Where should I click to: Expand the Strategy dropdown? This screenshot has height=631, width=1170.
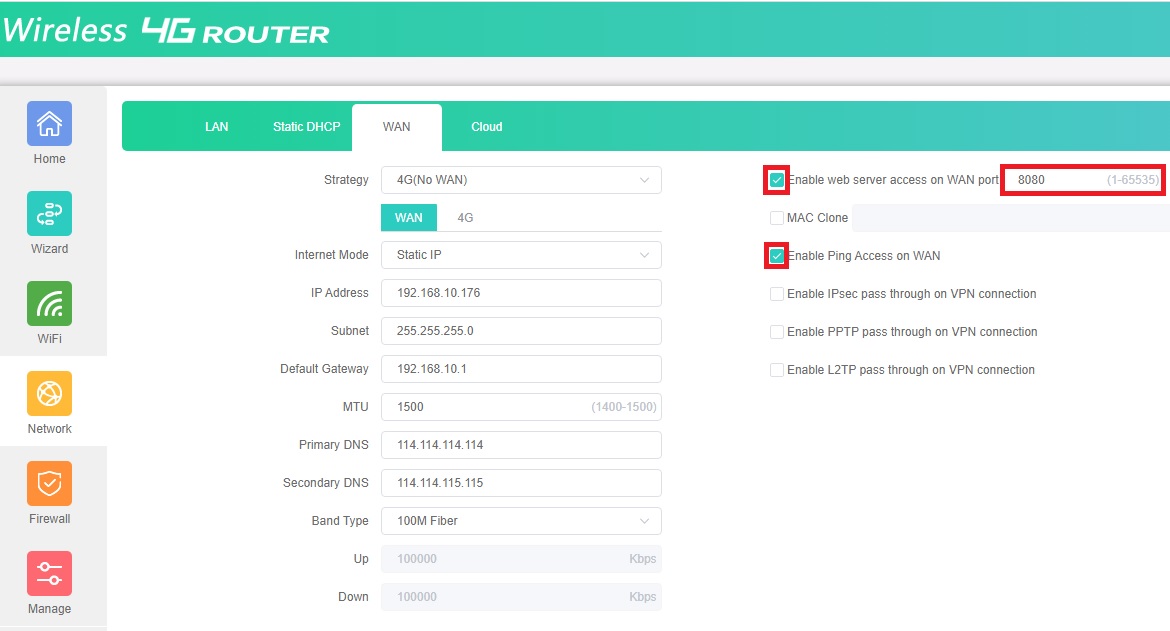point(521,180)
